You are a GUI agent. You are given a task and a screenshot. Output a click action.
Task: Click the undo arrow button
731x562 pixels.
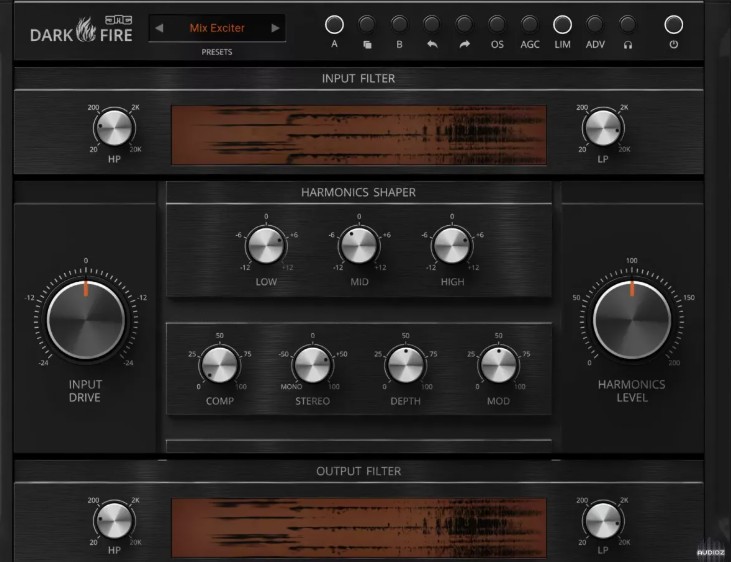[x=432, y=25]
